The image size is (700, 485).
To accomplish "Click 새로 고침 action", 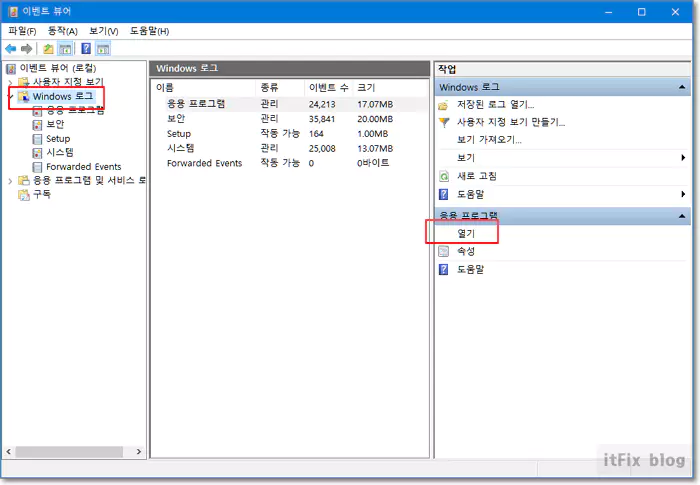I will [477, 176].
